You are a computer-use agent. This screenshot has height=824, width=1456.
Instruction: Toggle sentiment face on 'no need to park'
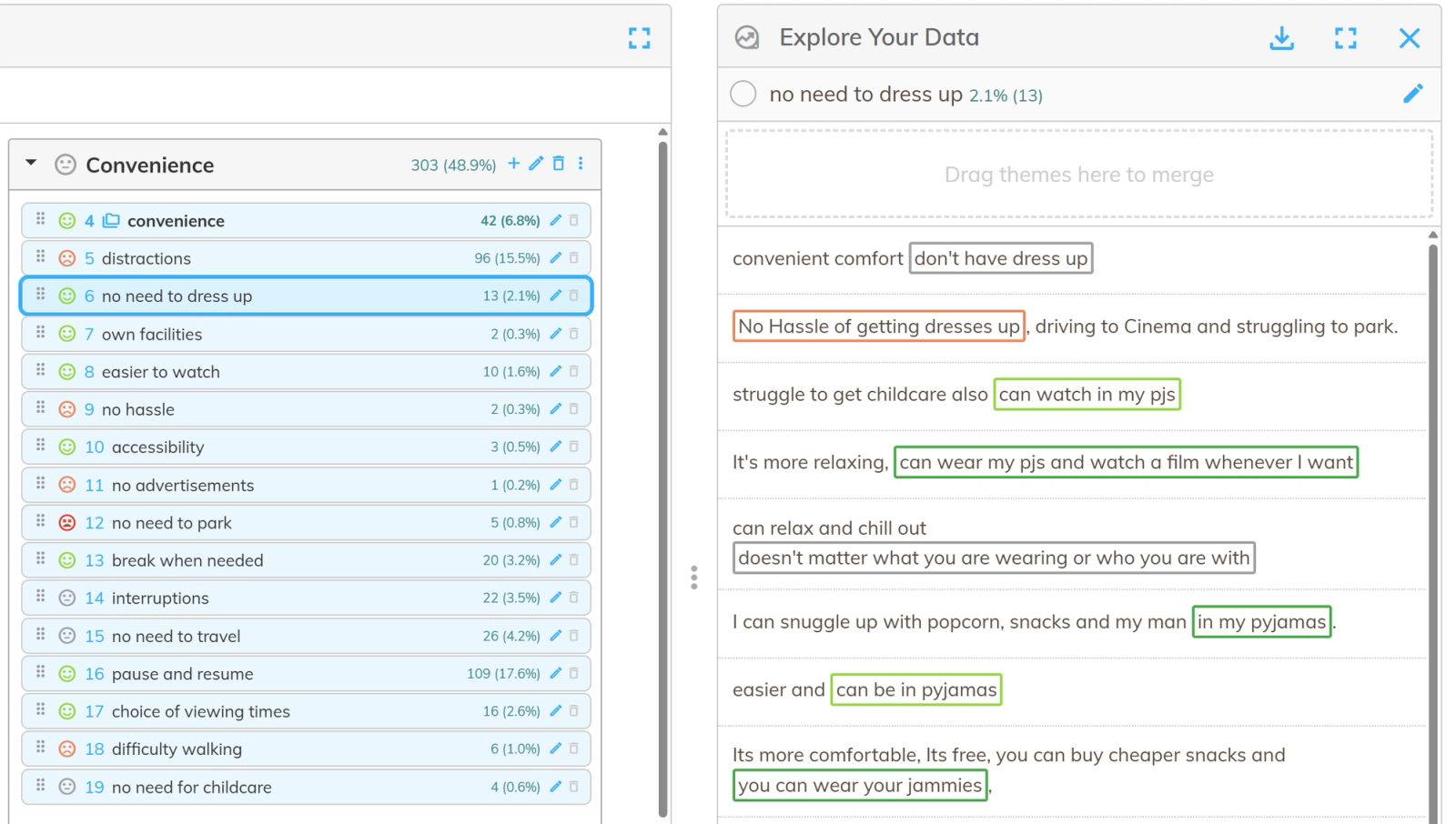click(x=66, y=523)
